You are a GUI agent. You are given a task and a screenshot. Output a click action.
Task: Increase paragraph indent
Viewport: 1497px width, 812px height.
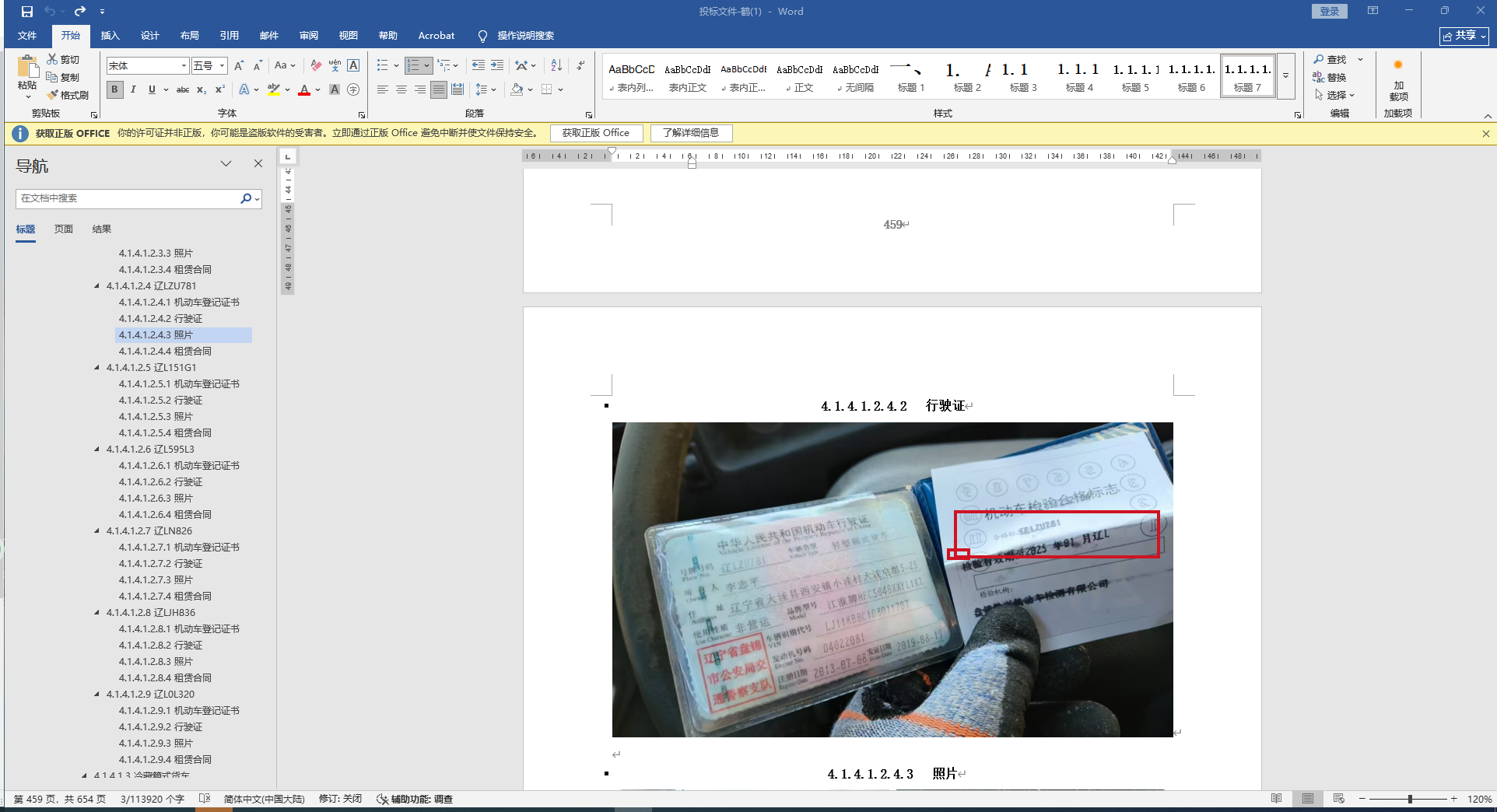[496, 66]
